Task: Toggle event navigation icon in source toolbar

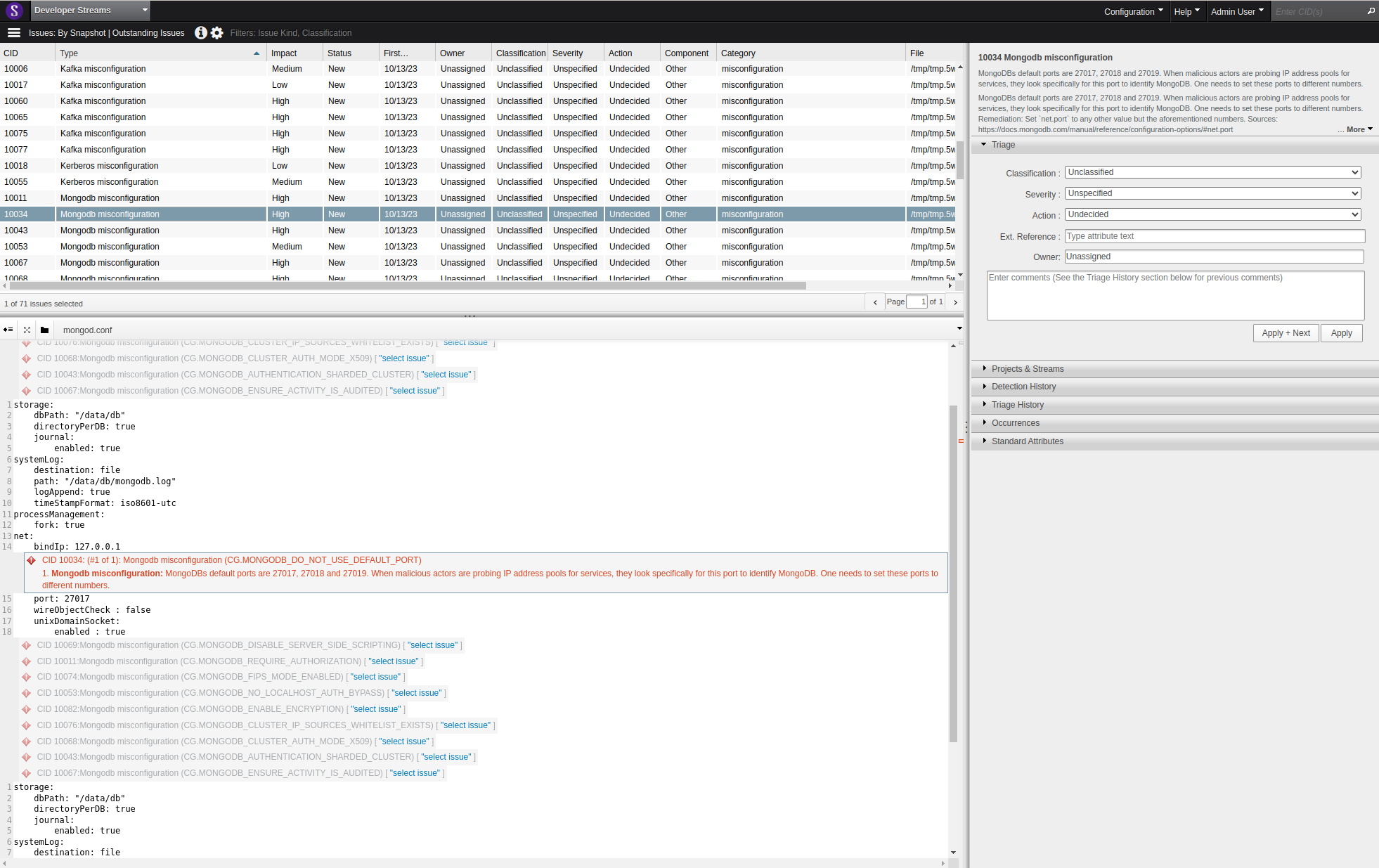Action: click(8, 330)
